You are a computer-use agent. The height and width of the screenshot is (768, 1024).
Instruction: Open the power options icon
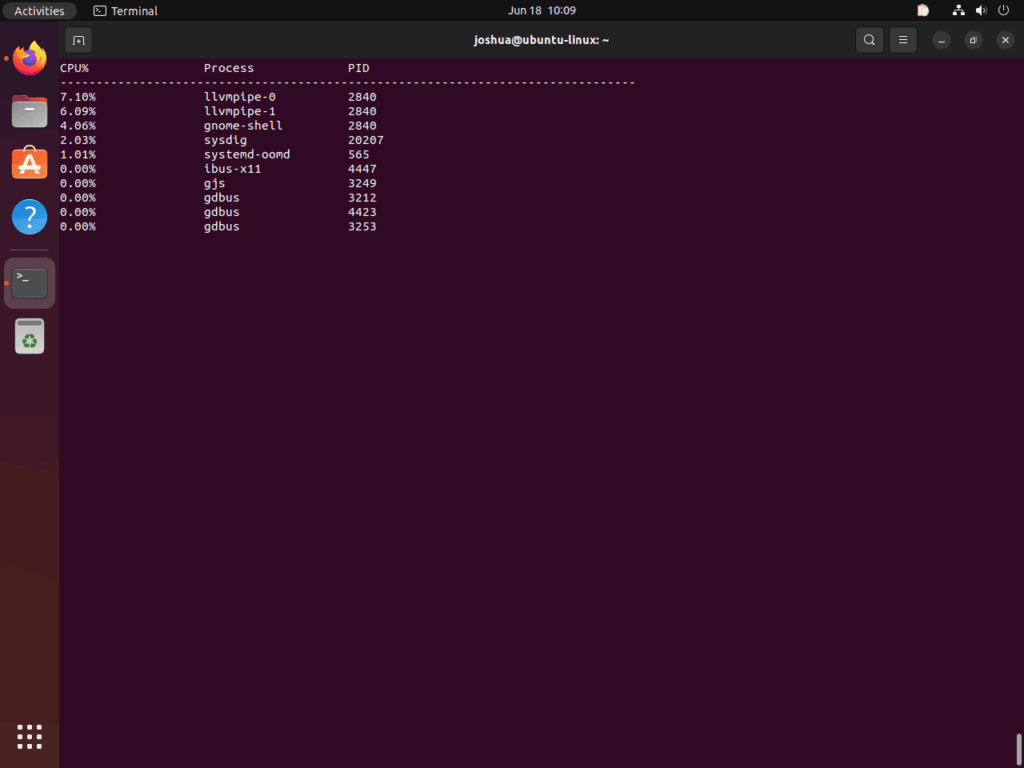coord(1003,10)
